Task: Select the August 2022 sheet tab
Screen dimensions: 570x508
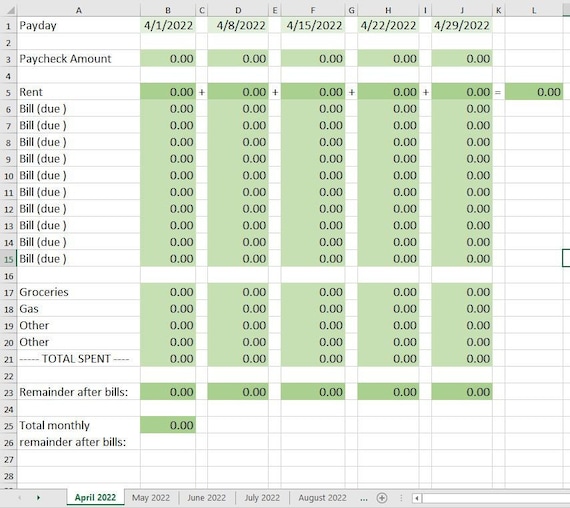Action: 322,498
